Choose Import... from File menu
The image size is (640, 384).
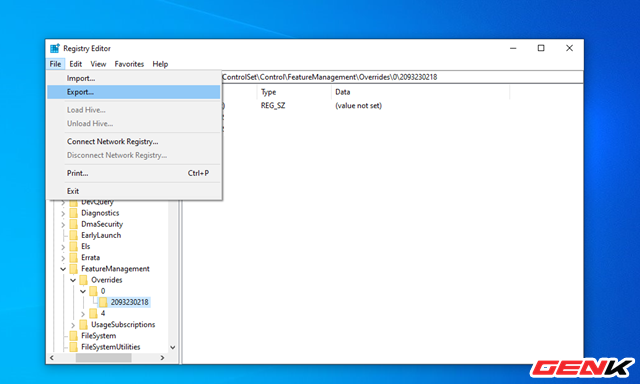(133, 78)
